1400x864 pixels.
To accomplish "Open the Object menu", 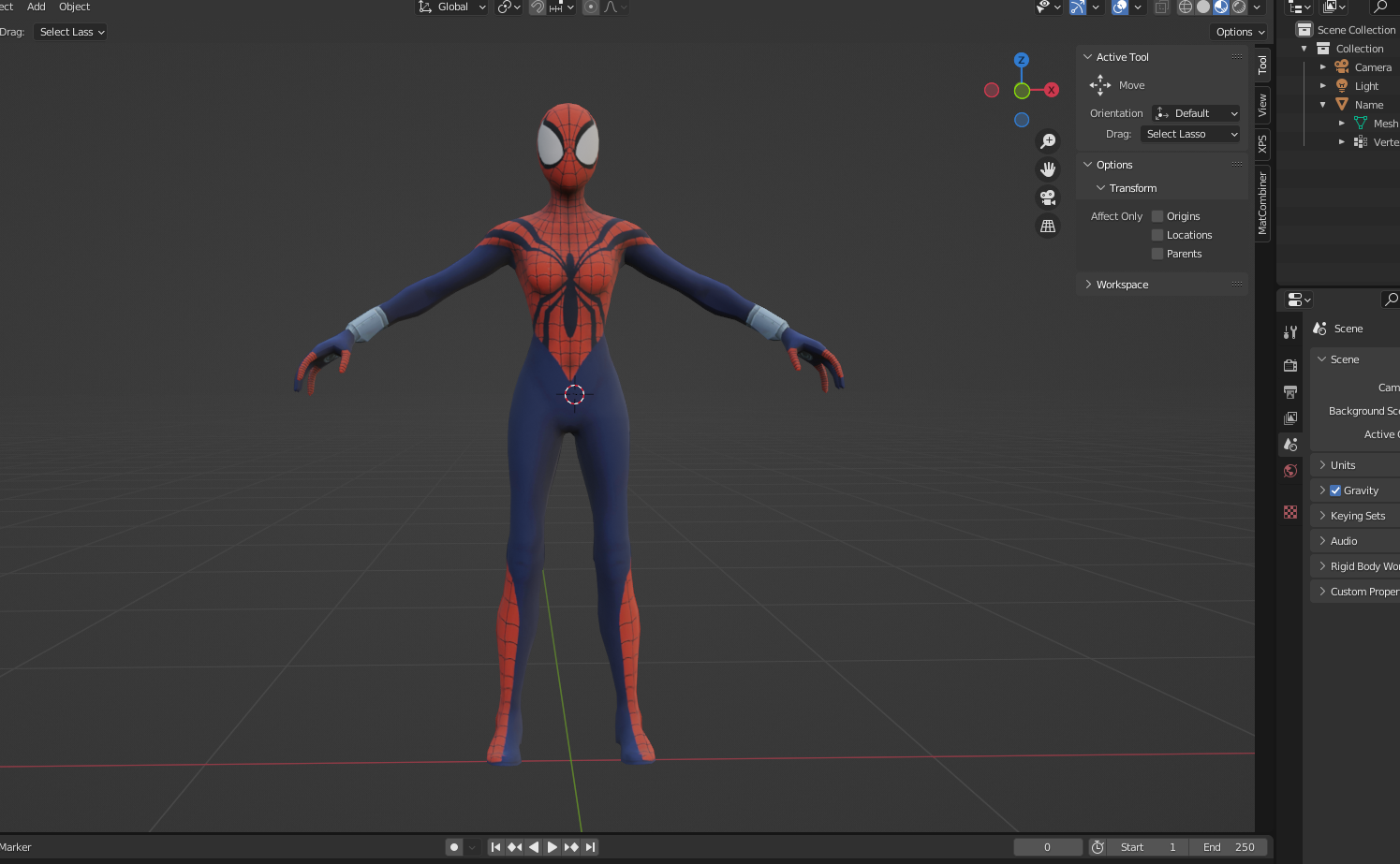I will 74,7.
